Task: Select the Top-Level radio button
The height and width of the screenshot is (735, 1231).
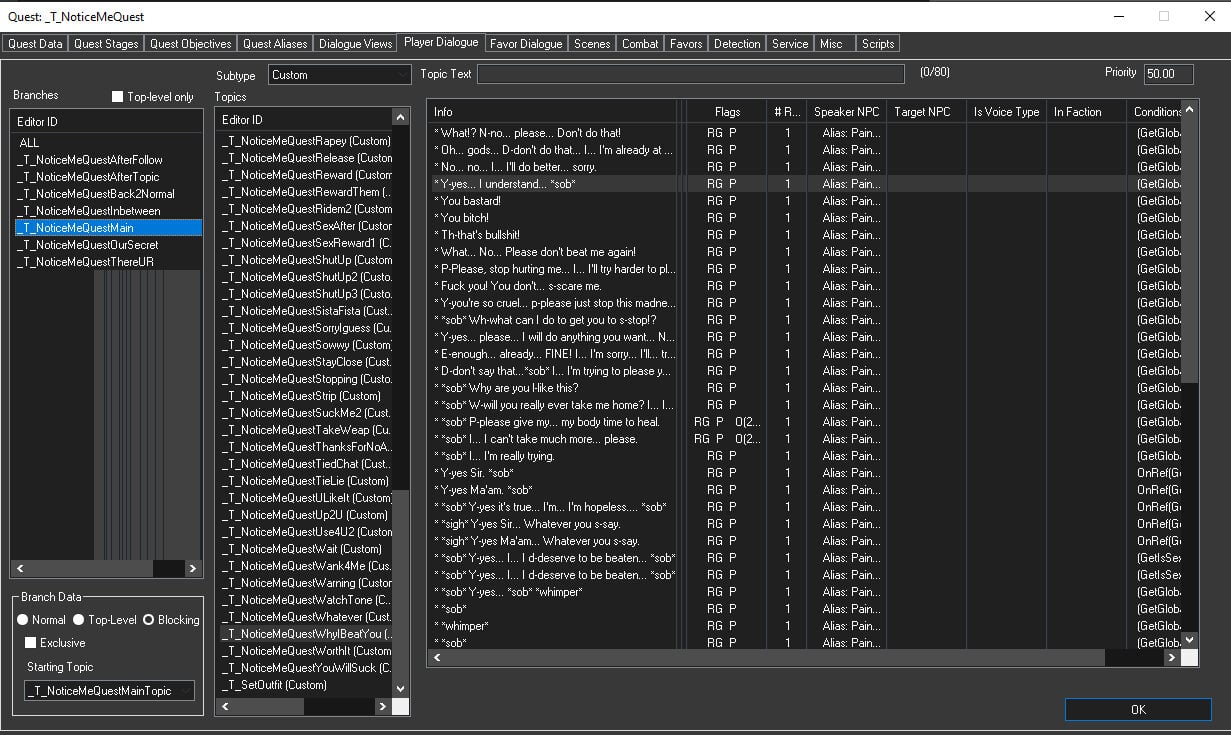Action: (x=79, y=620)
